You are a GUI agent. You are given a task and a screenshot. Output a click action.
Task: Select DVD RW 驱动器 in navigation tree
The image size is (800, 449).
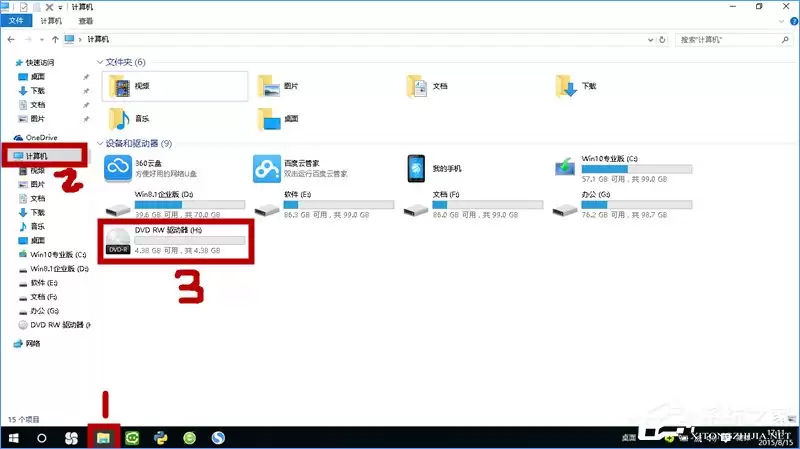click(54, 325)
